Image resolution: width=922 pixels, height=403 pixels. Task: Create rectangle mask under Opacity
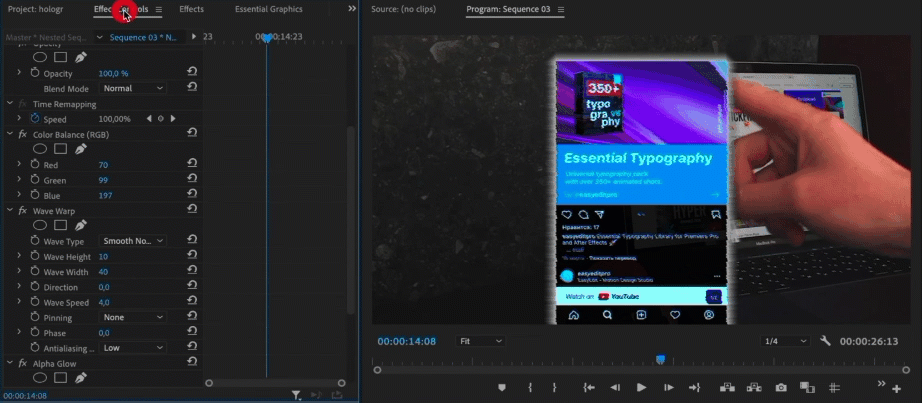coord(60,58)
